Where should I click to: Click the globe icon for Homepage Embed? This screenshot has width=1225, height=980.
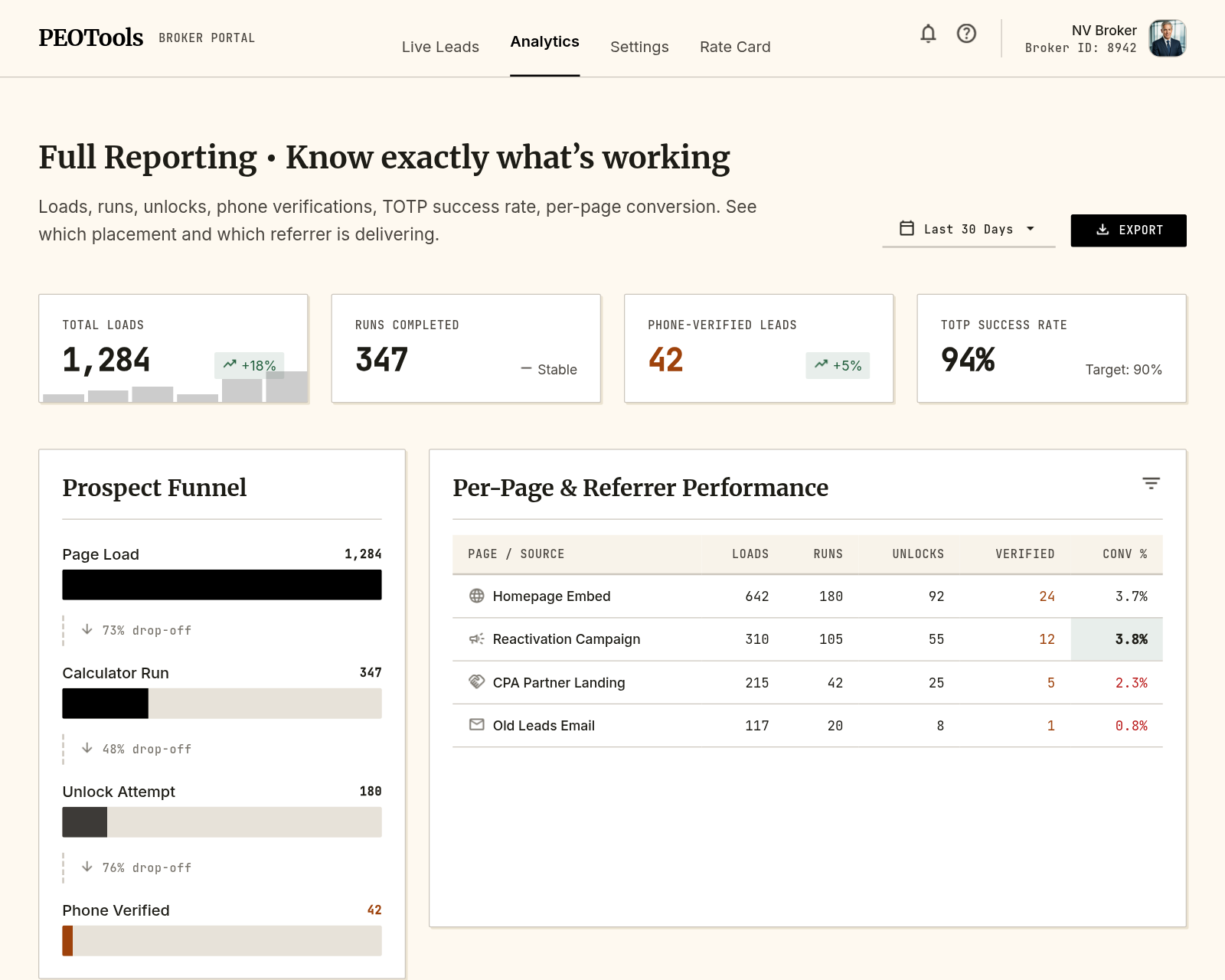[x=476, y=596]
